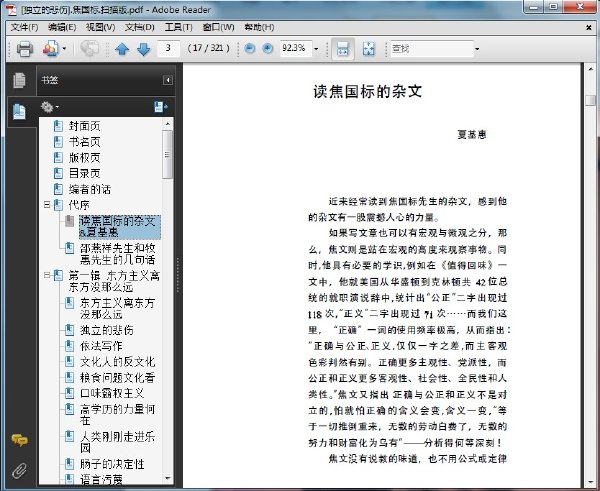This screenshot has width=600, height=491.
Task: Click the document vertical scrollbar thumb
Action: coord(591,100)
